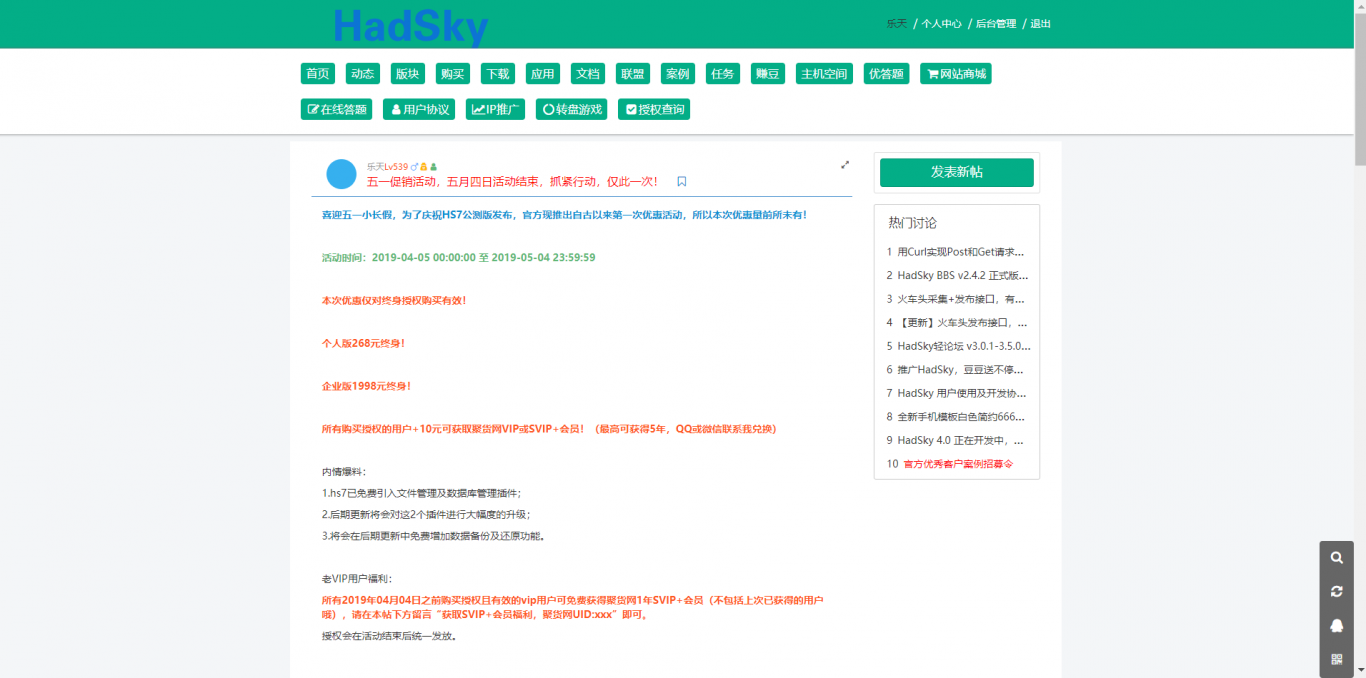
Task: Open 授权查询 navigation item
Action: click(x=654, y=110)
